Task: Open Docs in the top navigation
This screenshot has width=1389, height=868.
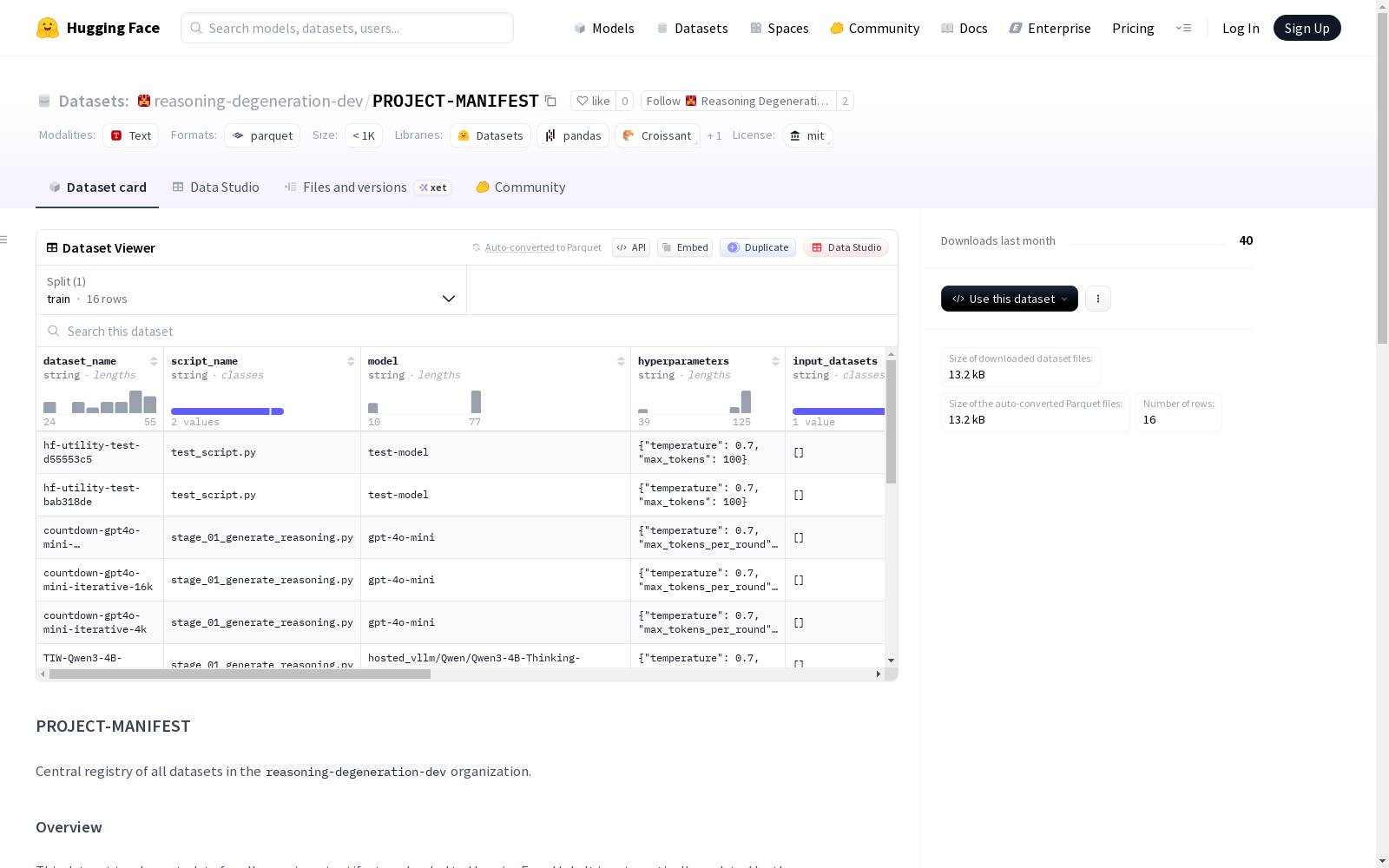Action: pyautogui.click(x=964, y=28)
